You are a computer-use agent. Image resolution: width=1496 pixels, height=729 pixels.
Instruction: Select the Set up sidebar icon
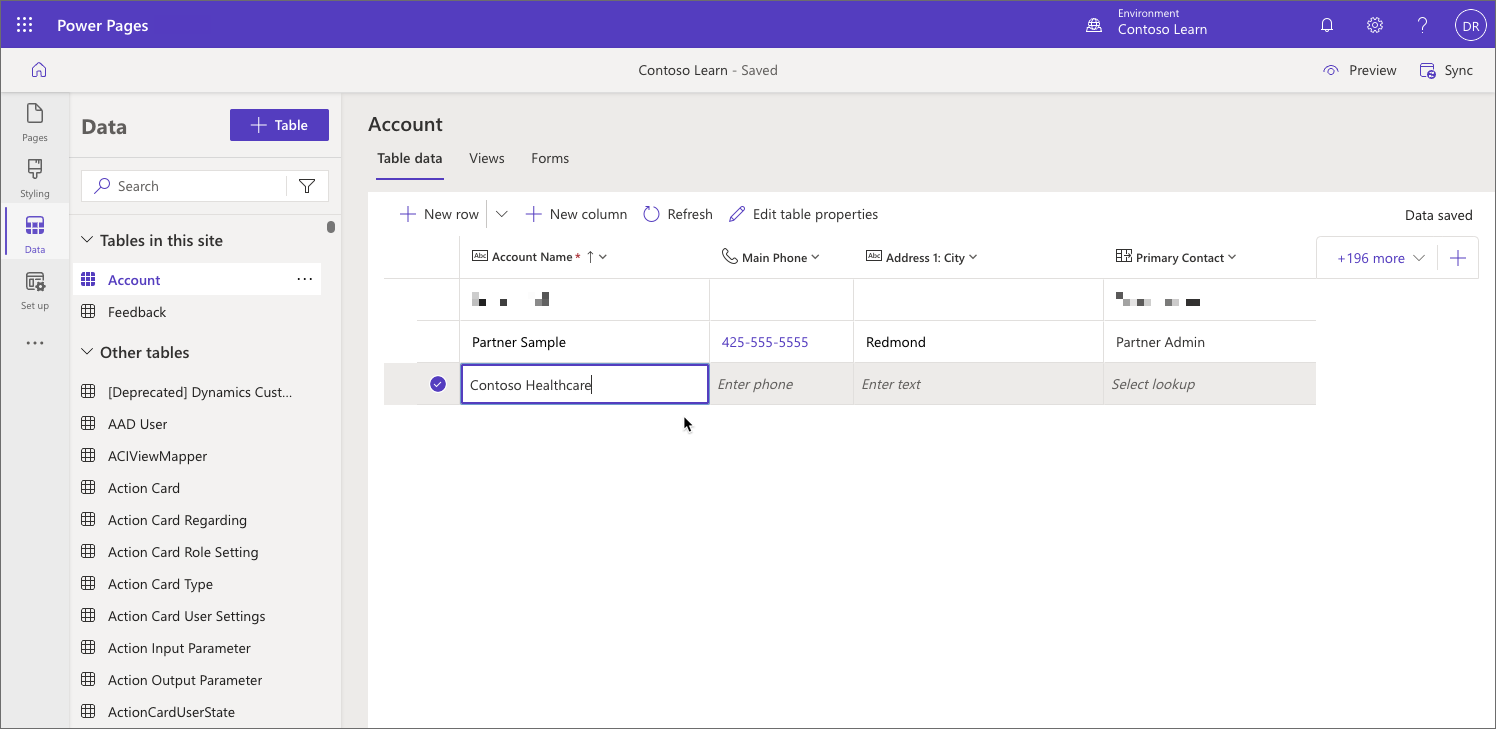click(34, 290)
